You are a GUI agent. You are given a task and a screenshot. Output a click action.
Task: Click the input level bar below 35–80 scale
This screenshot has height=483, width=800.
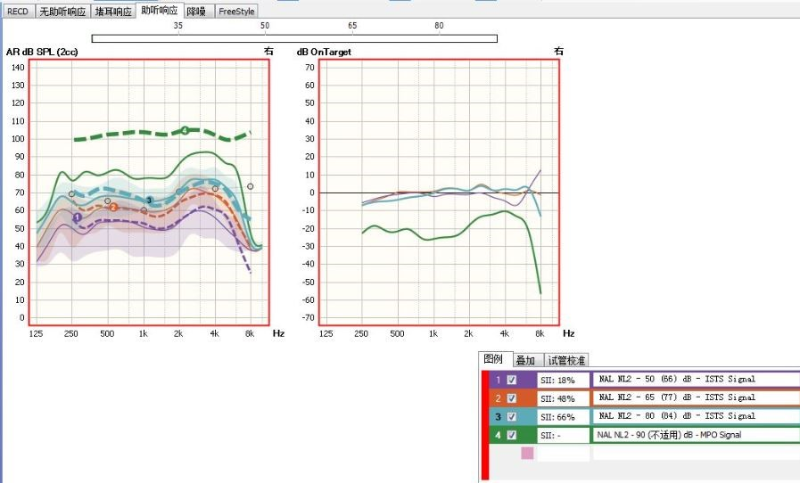294,39
